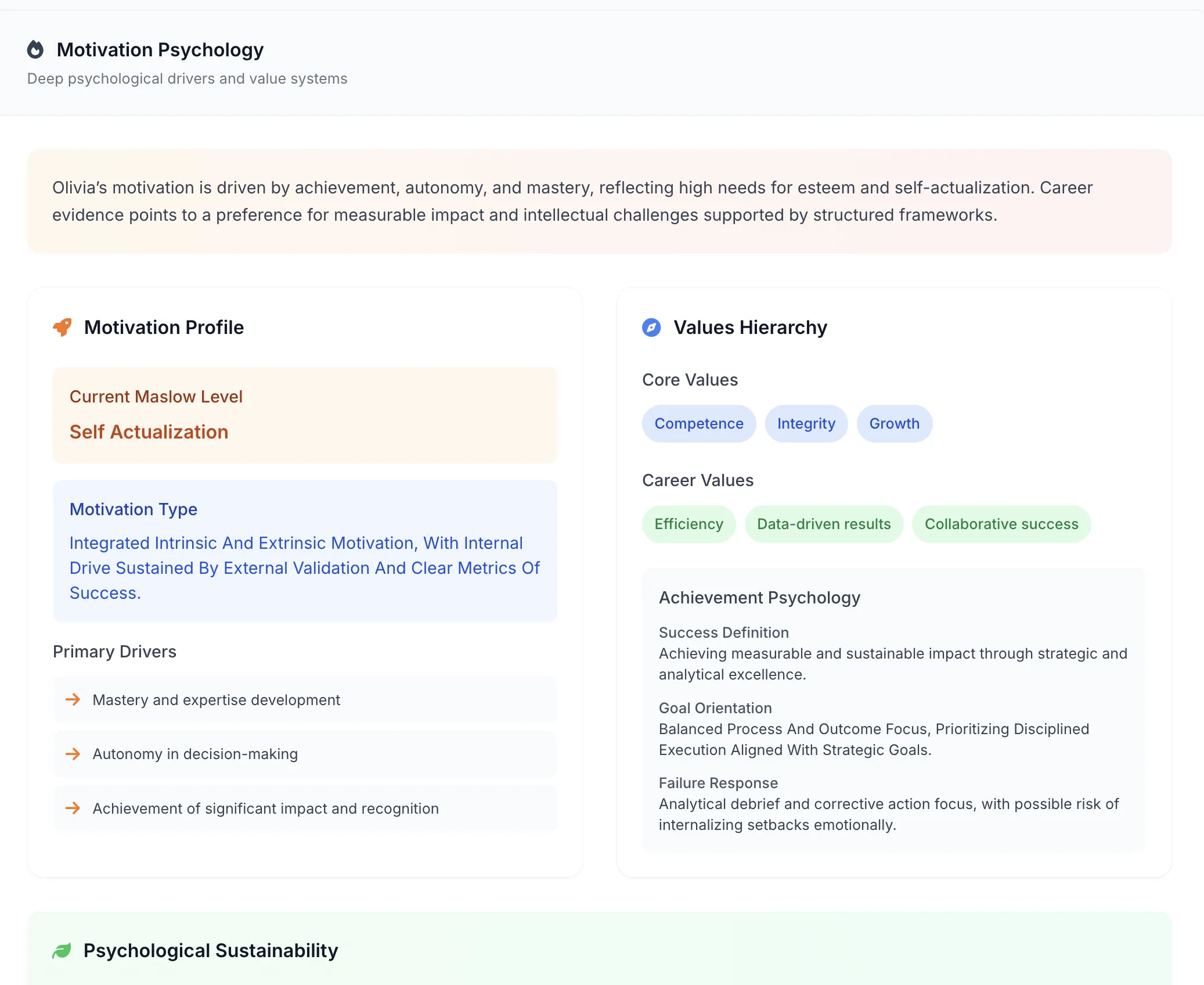Click the leaf icon near Psychological Sustainability
The image size is (1204, 985).
click(x=62, y=951)
